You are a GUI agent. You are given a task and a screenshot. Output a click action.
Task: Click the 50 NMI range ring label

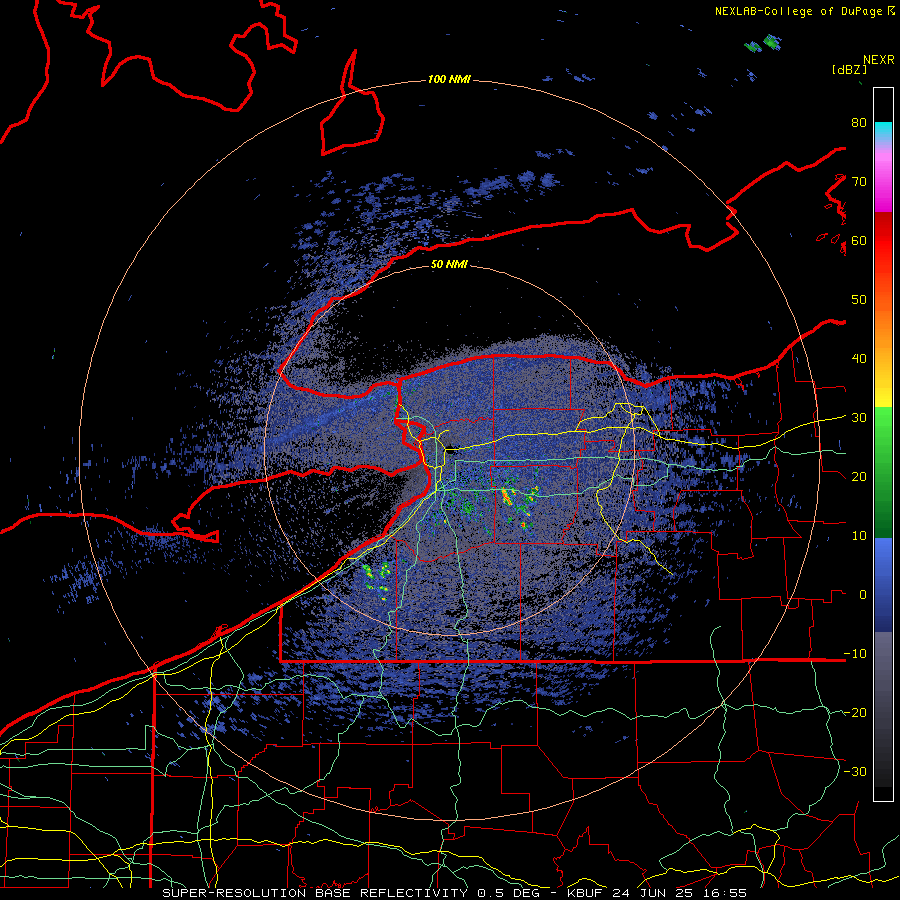point(449,264)
